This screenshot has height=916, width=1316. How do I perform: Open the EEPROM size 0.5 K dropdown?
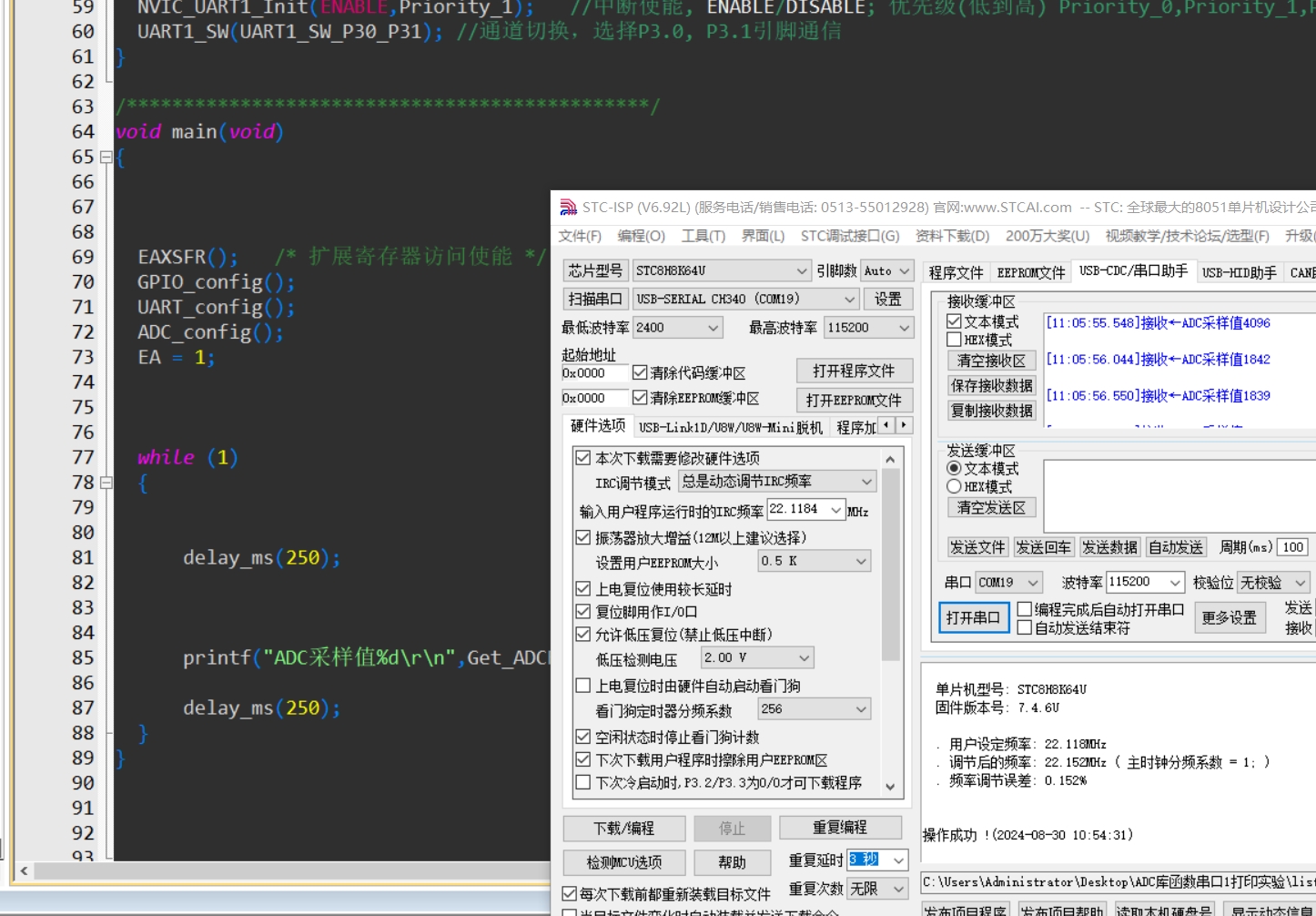pos(814,561)
